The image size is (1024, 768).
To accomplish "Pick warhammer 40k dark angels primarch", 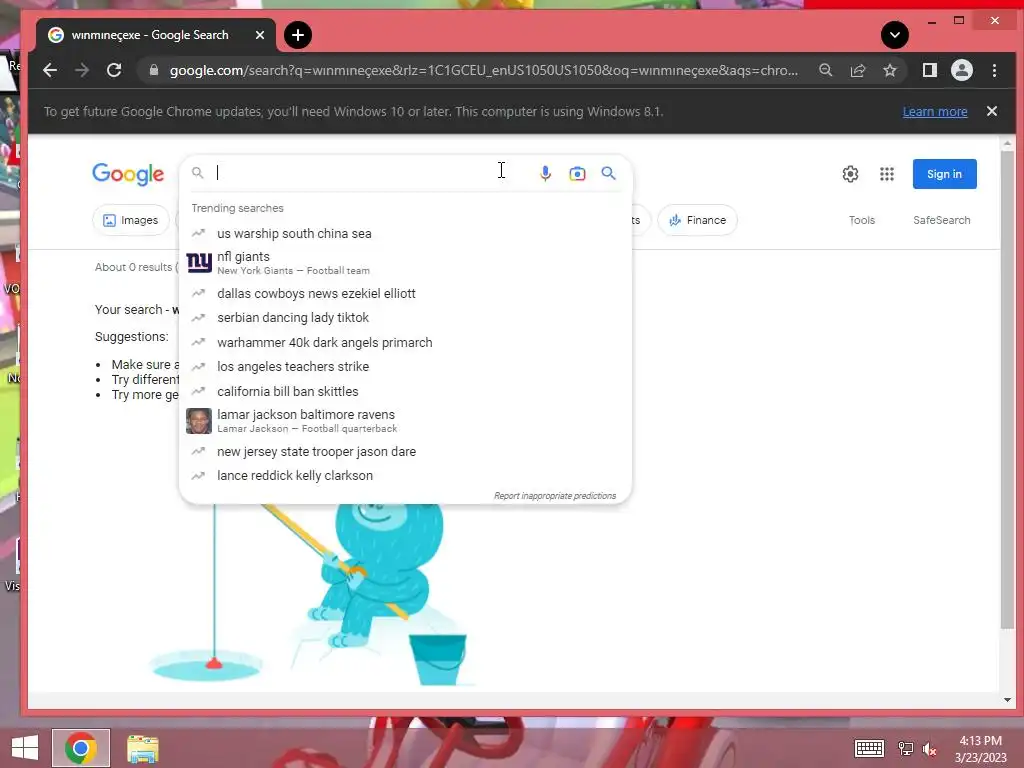I will [405, 343].
